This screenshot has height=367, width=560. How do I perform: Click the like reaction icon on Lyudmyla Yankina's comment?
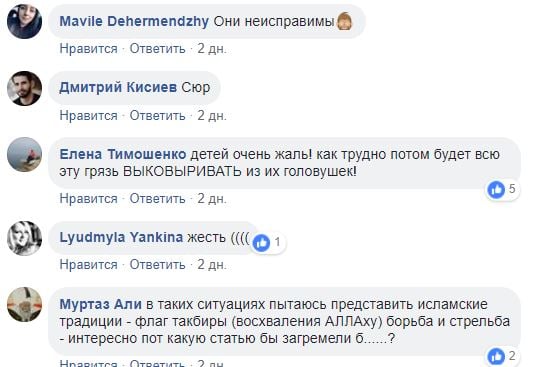pos(261,243)
